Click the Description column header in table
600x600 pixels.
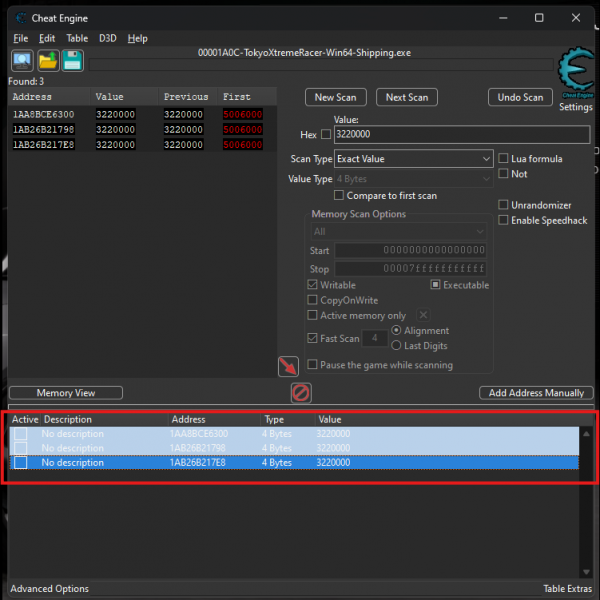(104, 419)
